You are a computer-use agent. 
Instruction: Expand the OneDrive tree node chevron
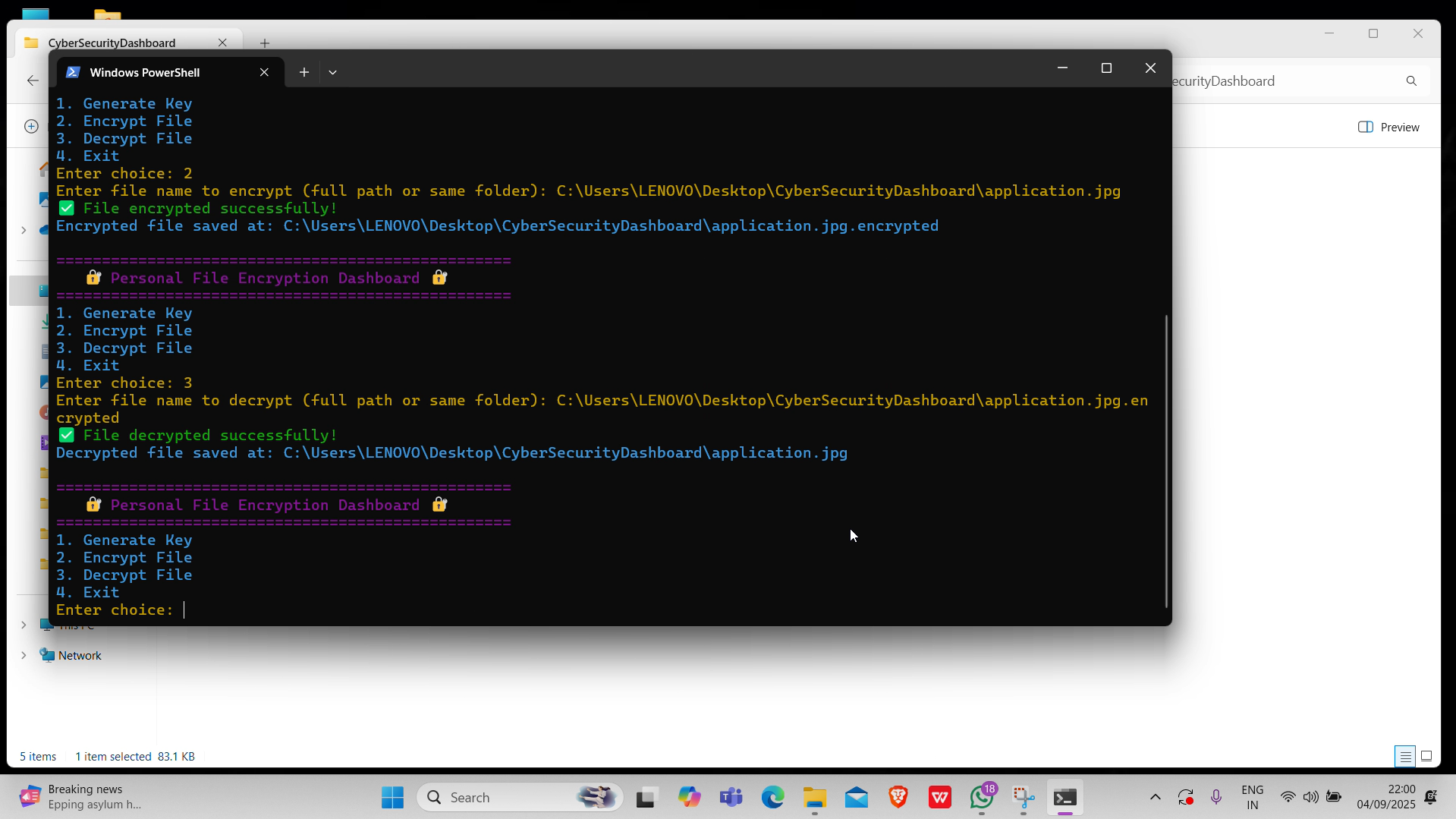point(24,229)
